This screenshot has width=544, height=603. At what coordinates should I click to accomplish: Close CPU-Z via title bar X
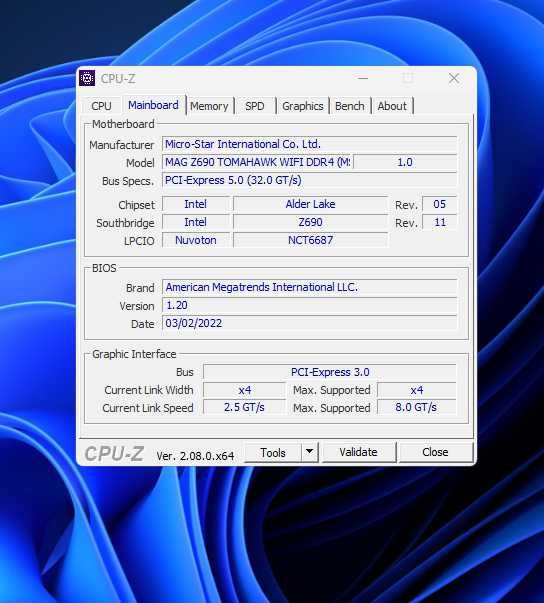click(454, 78)
